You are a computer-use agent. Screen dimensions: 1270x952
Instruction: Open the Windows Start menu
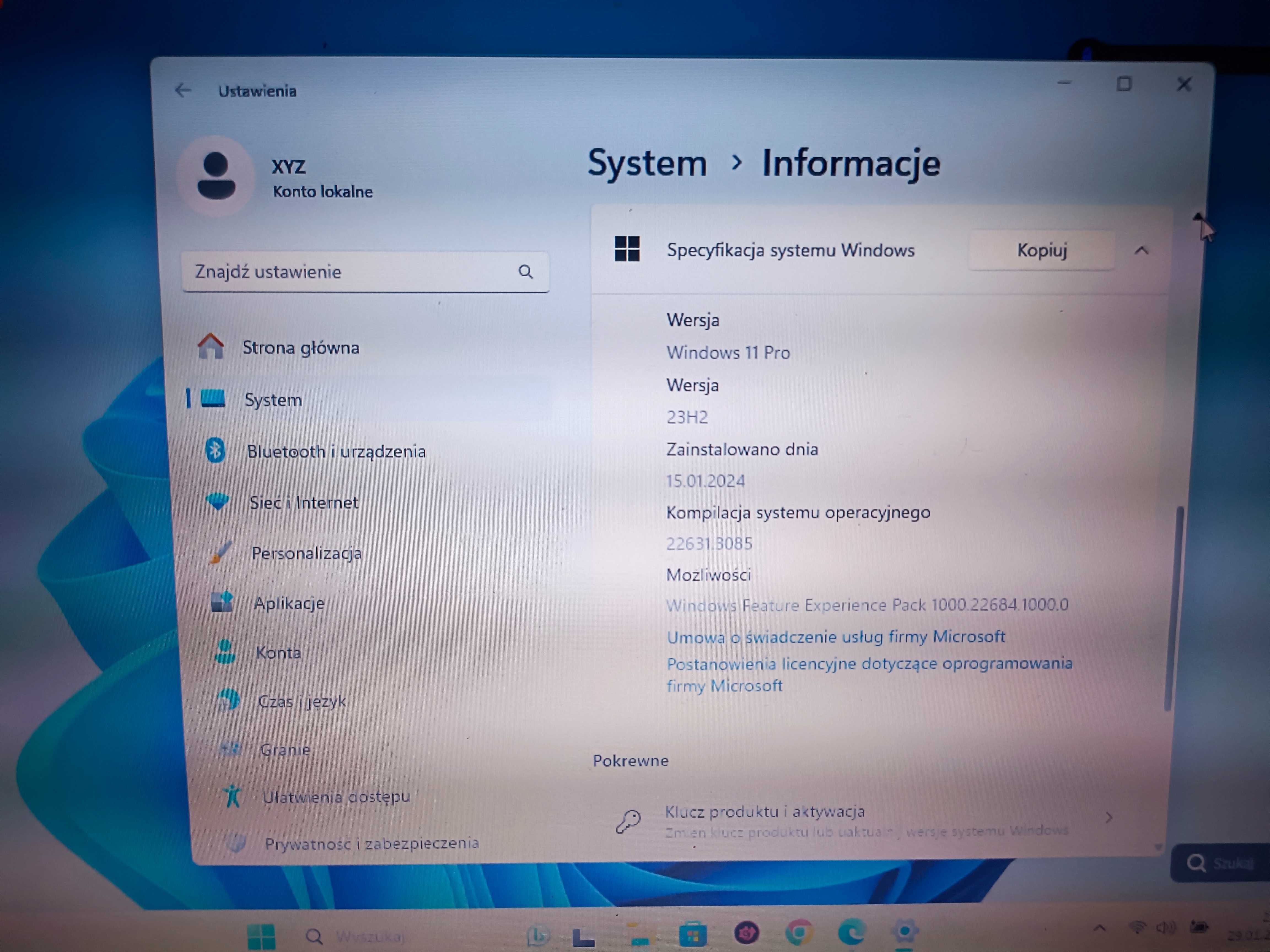tap(261, 937)
